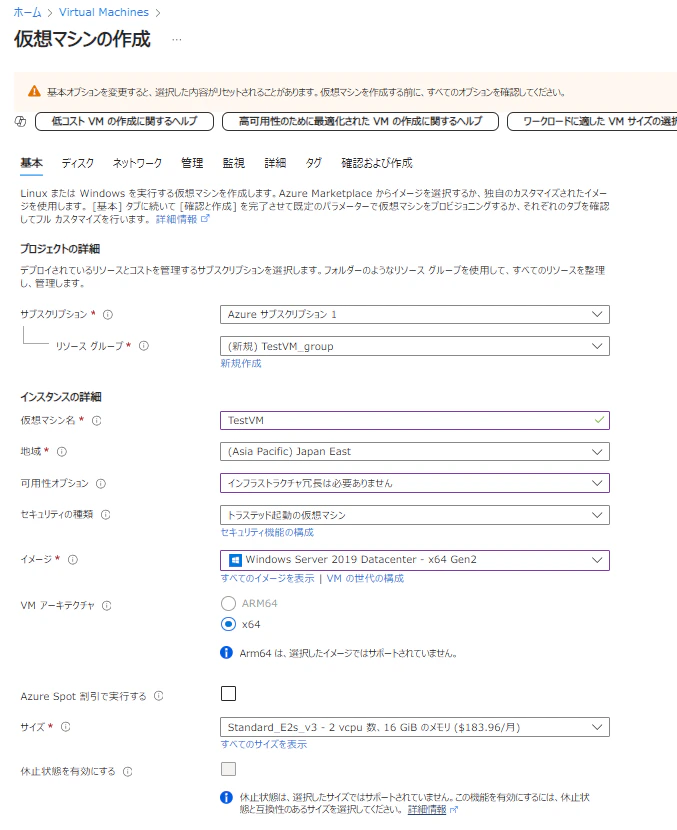Click the virtual machine name info icon
Screen dimensions: 677x830
[97, 420]
